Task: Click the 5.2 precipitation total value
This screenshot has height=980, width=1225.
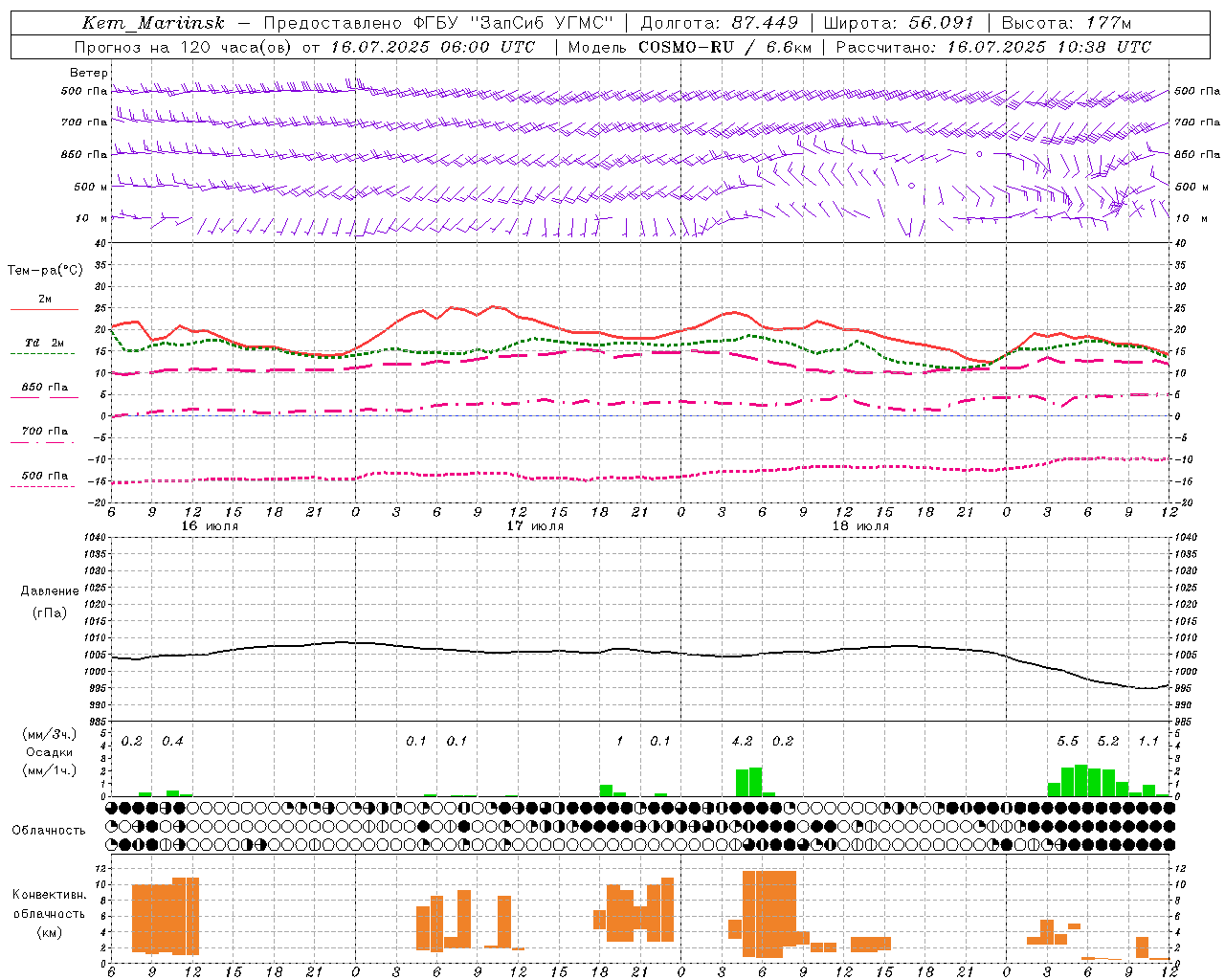Action: pyautogui.click(x=1108, y=742)
